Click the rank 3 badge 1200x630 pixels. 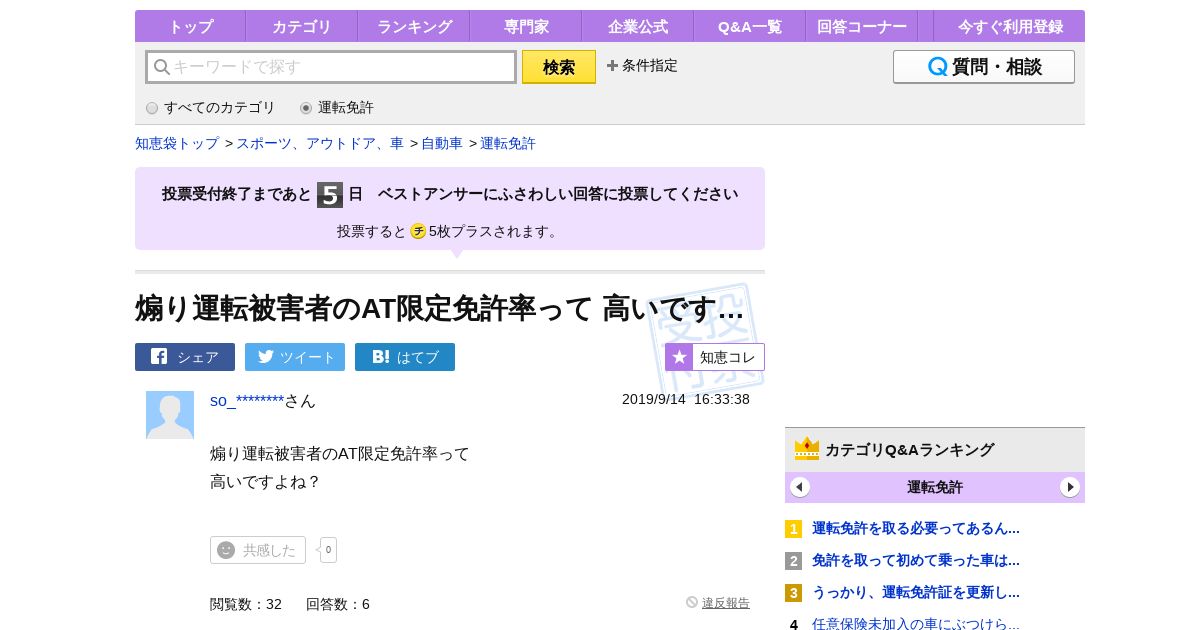pos(793,593)
